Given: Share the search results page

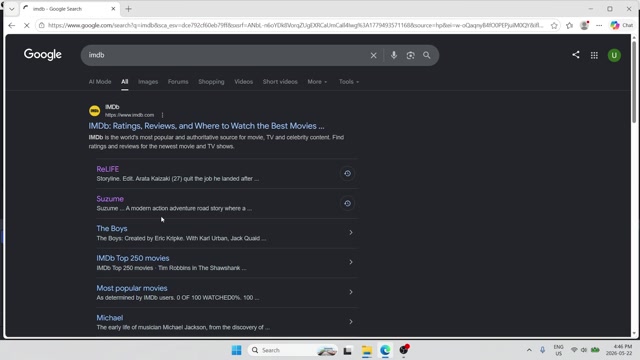Looking at the screenshot, I should (576, 55).
